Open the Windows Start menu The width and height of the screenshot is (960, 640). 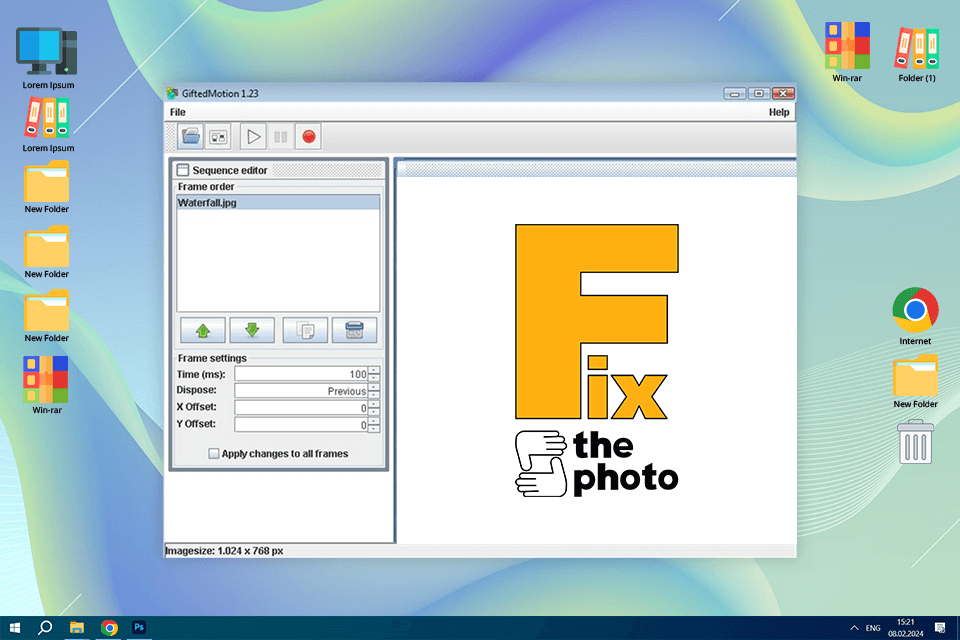click(x=15, y=628)
